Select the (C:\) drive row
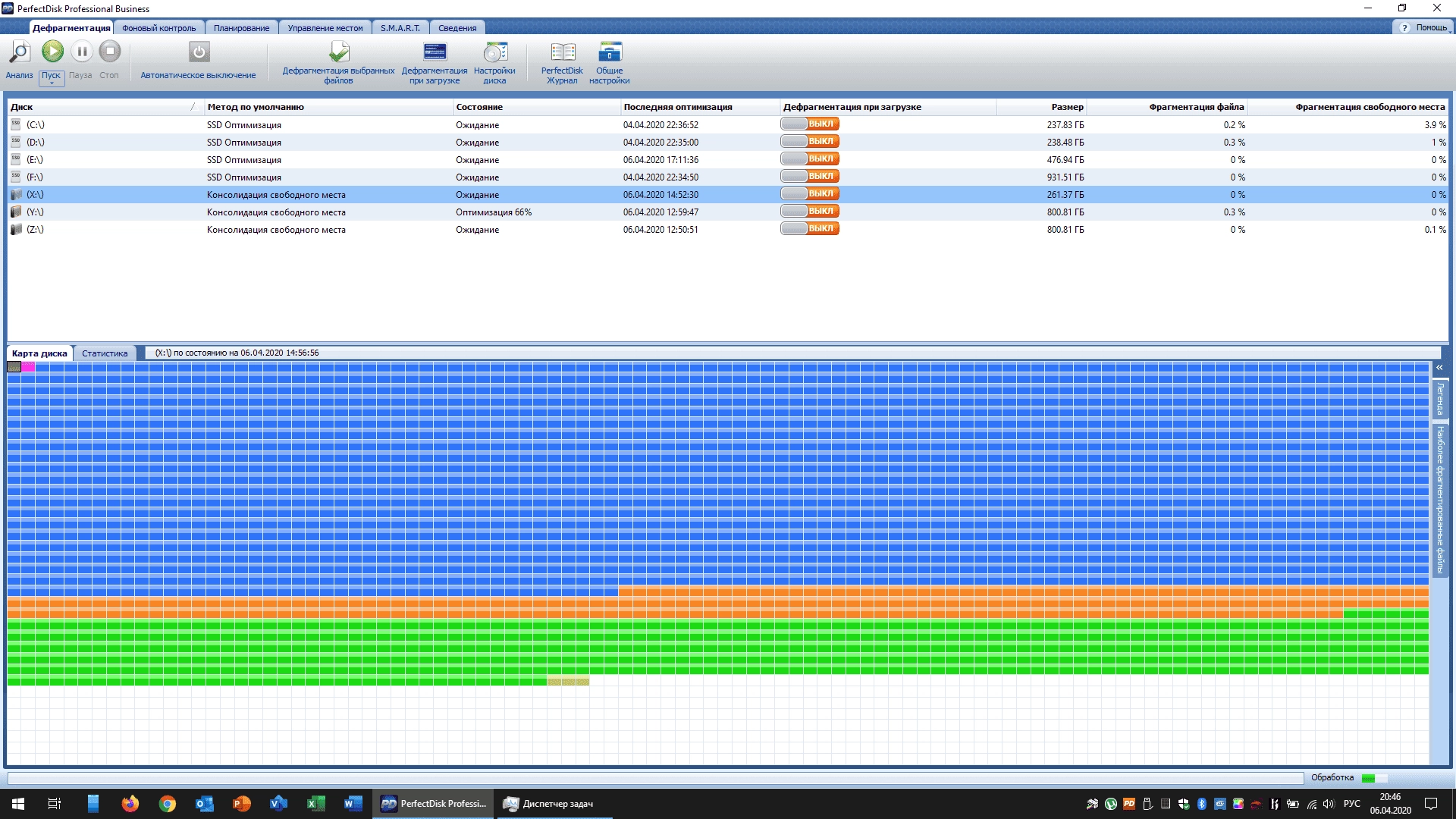This screenshot has width=1456, height=819. [728, 124]
